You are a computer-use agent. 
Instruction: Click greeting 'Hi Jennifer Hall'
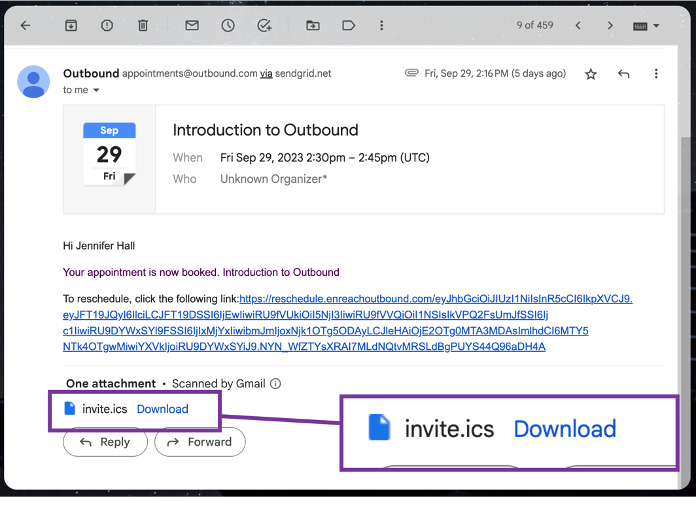pos(99,246)
